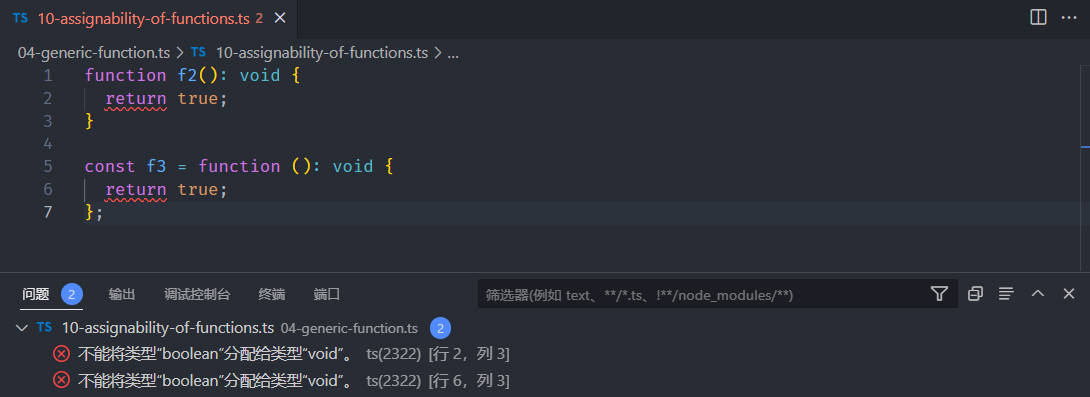Split the editor to the right
Image resolution: width=1090 pixels, height=397 pixels.
coord(1038,18)
